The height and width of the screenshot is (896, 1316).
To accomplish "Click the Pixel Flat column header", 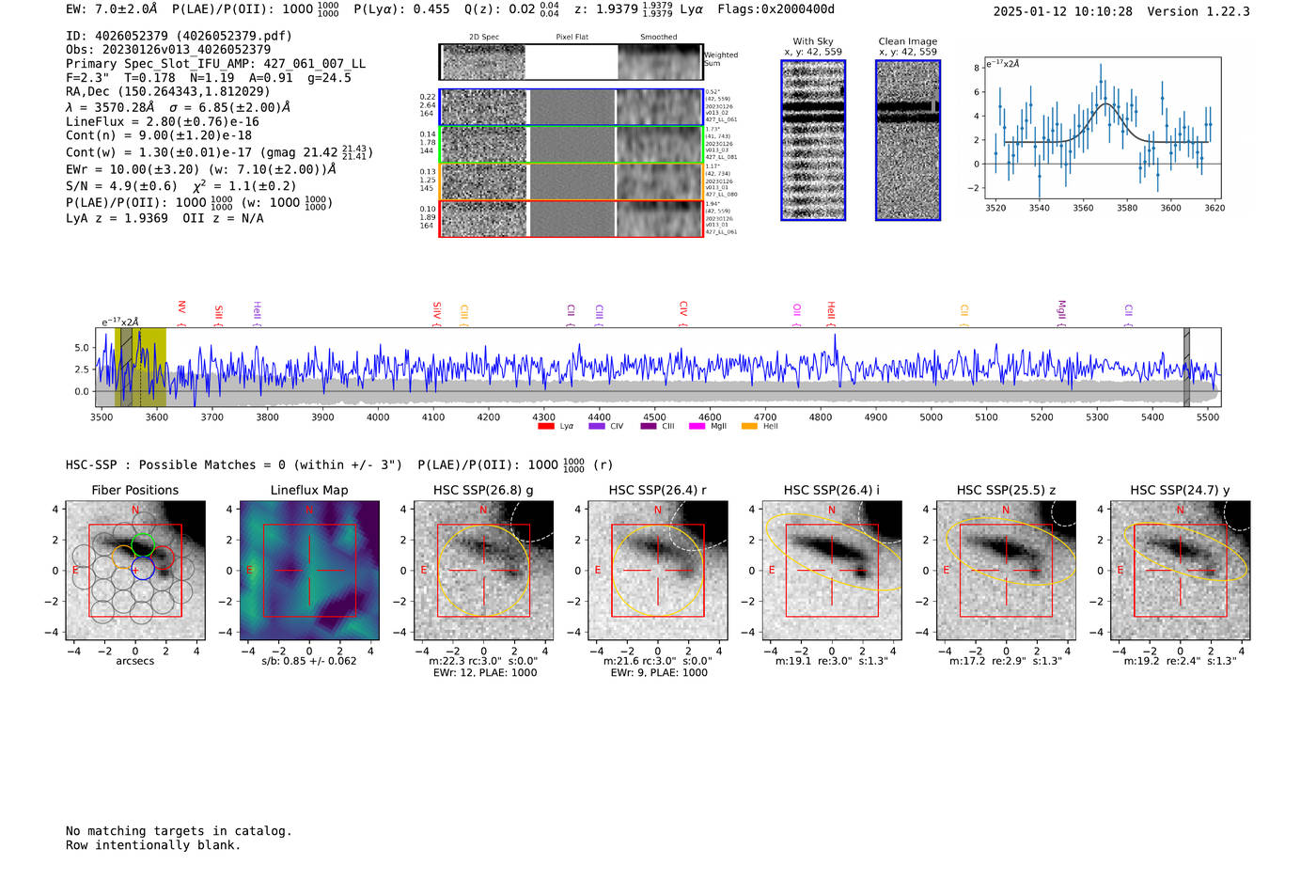I will 572,38.
